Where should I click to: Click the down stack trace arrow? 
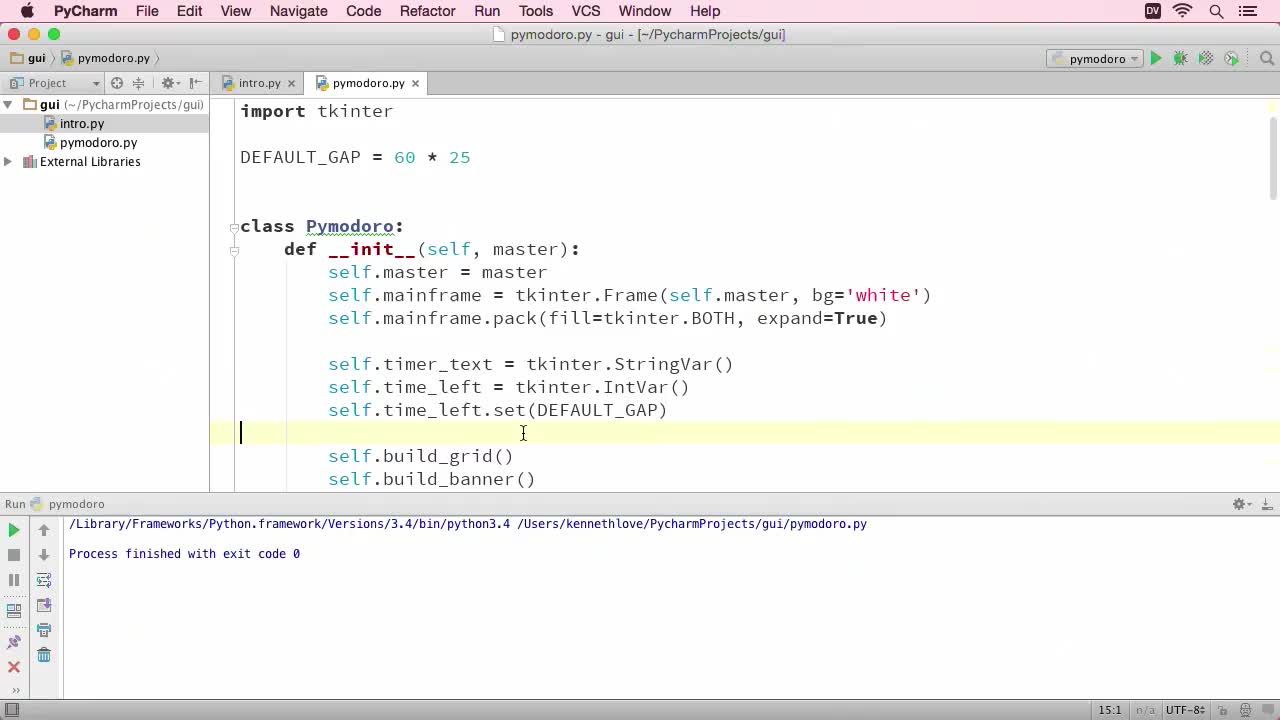pos(44,555)
